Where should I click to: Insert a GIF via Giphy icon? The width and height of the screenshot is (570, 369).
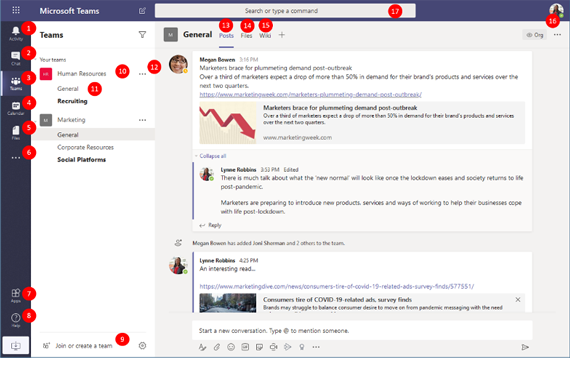tap(245, 347)
